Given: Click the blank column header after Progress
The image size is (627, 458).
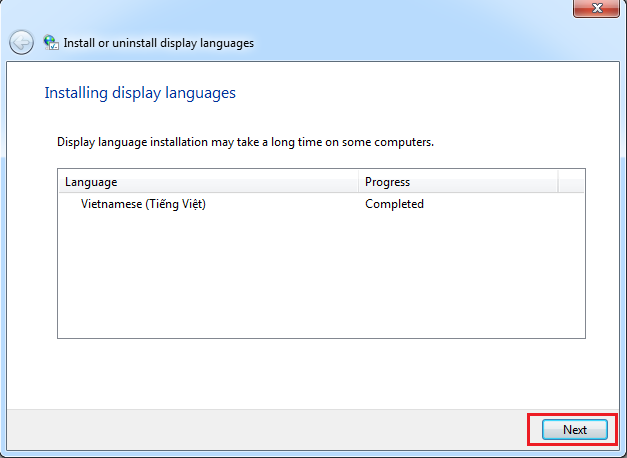Looking at the screenshot, I should (x=571, y=182).
